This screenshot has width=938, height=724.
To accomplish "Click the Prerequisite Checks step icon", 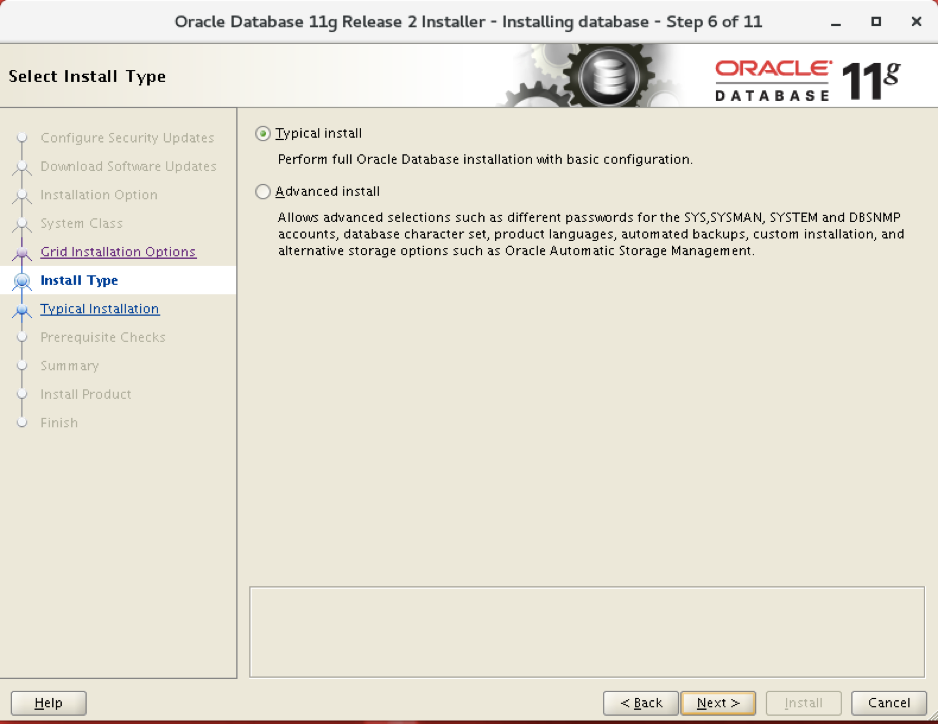I will 22,337.
